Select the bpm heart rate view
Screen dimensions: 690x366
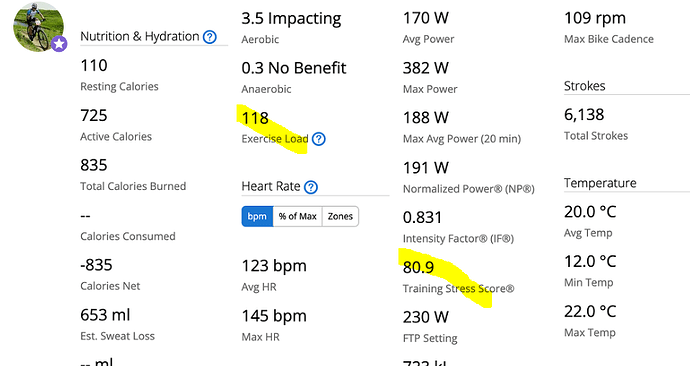click(x=257, y=216)
